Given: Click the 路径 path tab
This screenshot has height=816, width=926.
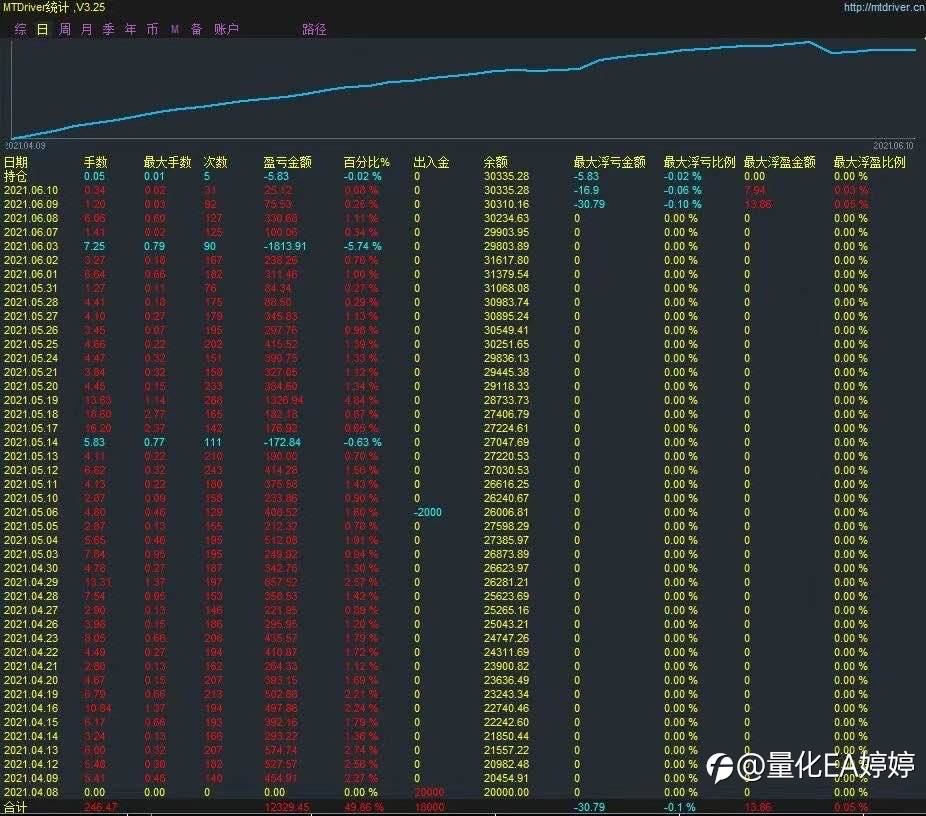Looking at the screenshot, I should click(x=314, y=30).
